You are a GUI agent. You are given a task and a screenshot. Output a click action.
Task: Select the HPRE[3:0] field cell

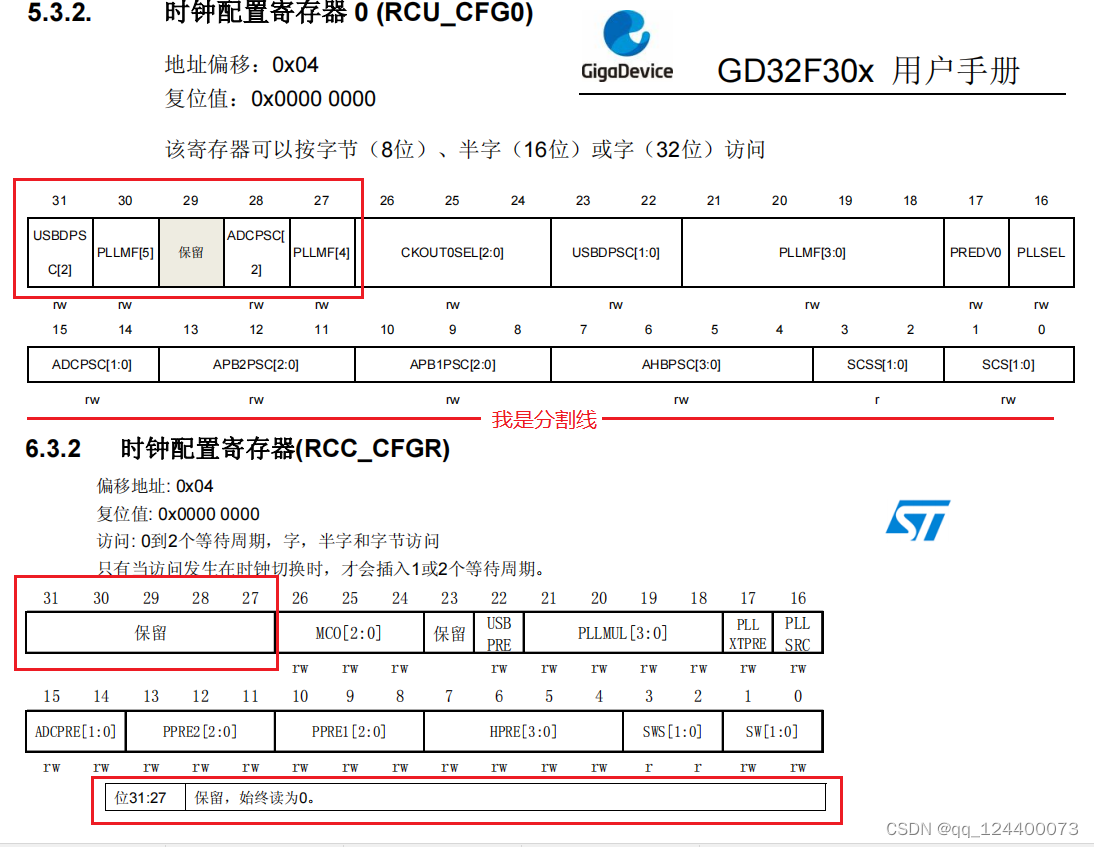(522, 731)
